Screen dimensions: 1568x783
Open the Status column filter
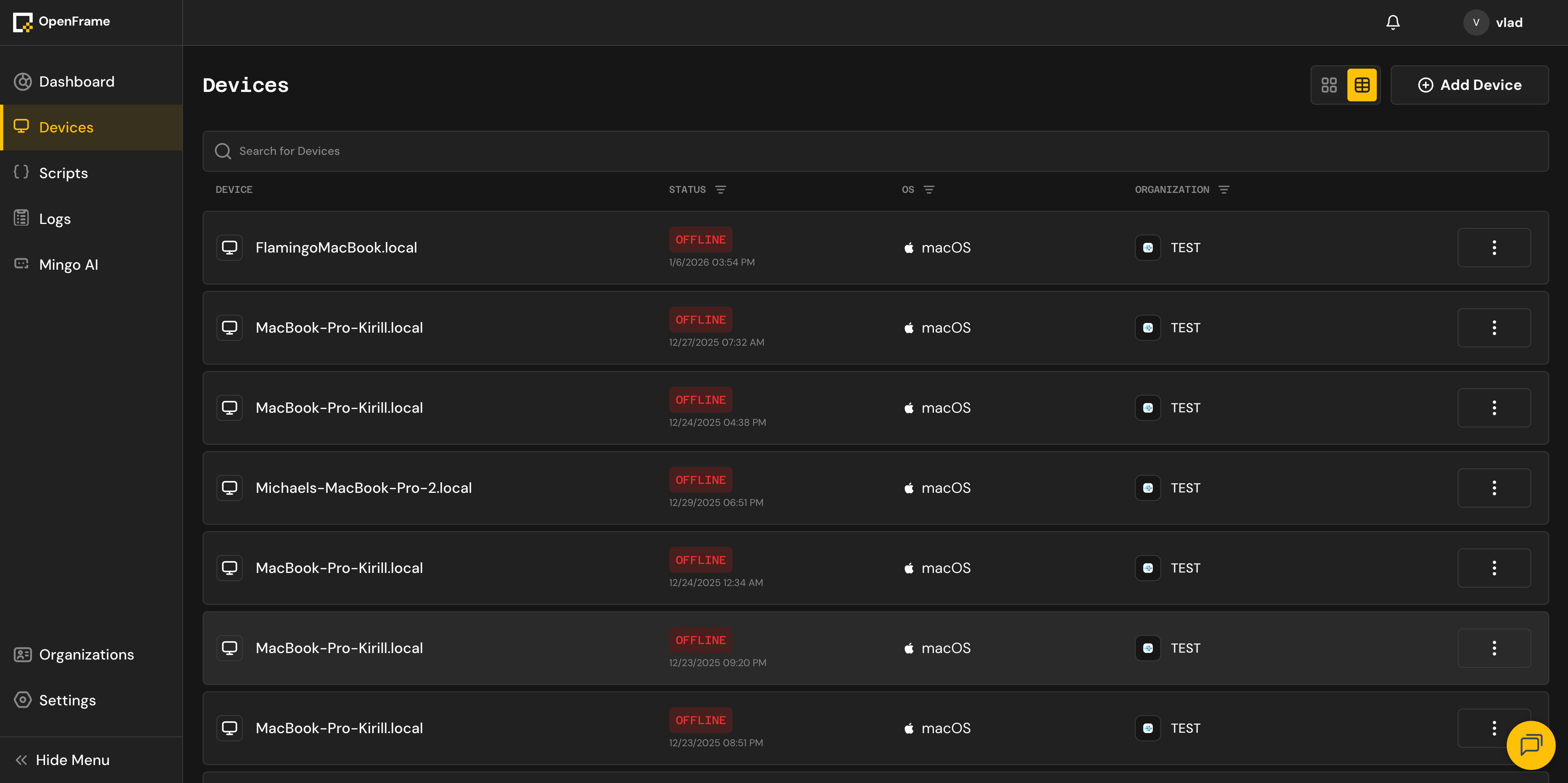tap(720, 190)
